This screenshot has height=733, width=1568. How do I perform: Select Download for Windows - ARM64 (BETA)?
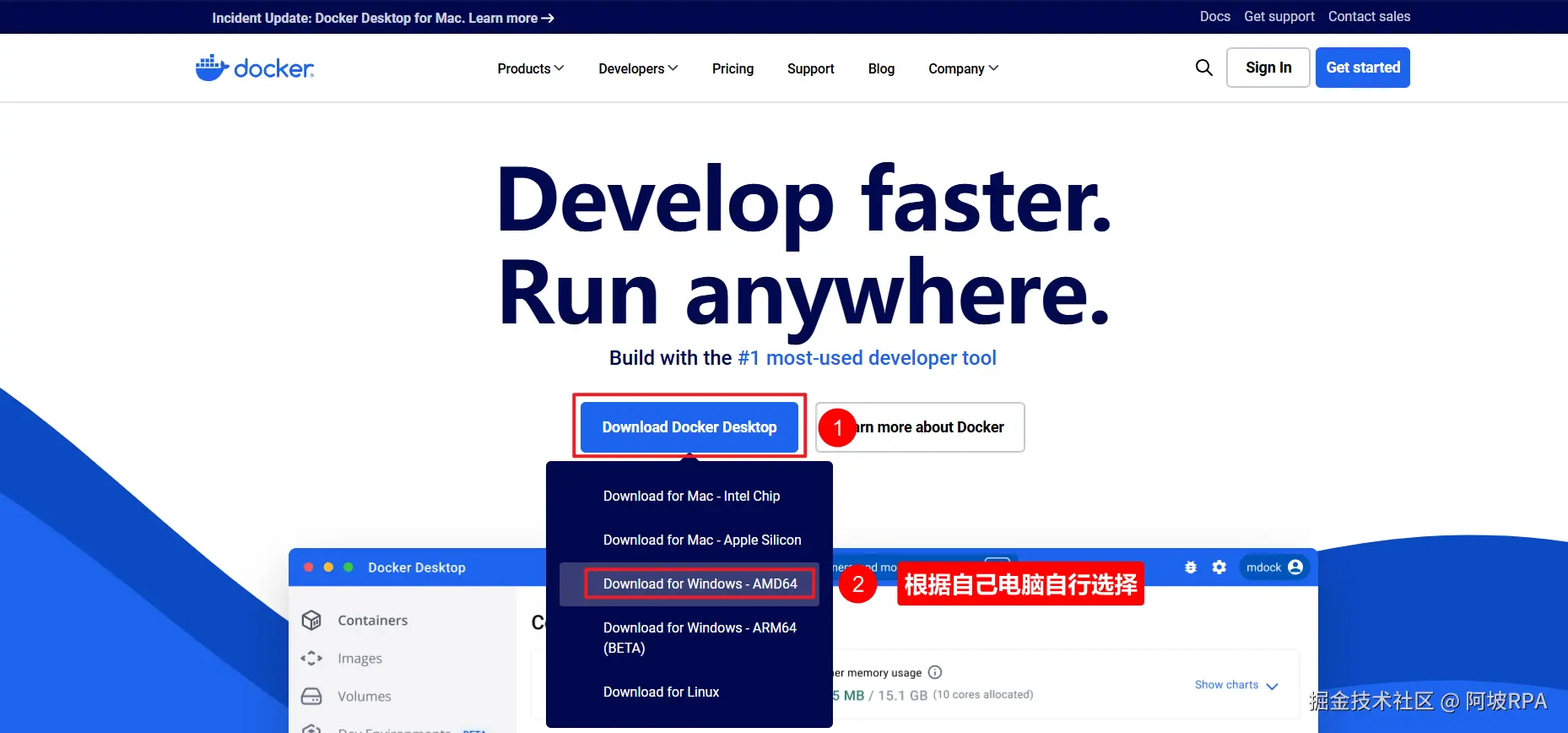[x=700, y=638]
